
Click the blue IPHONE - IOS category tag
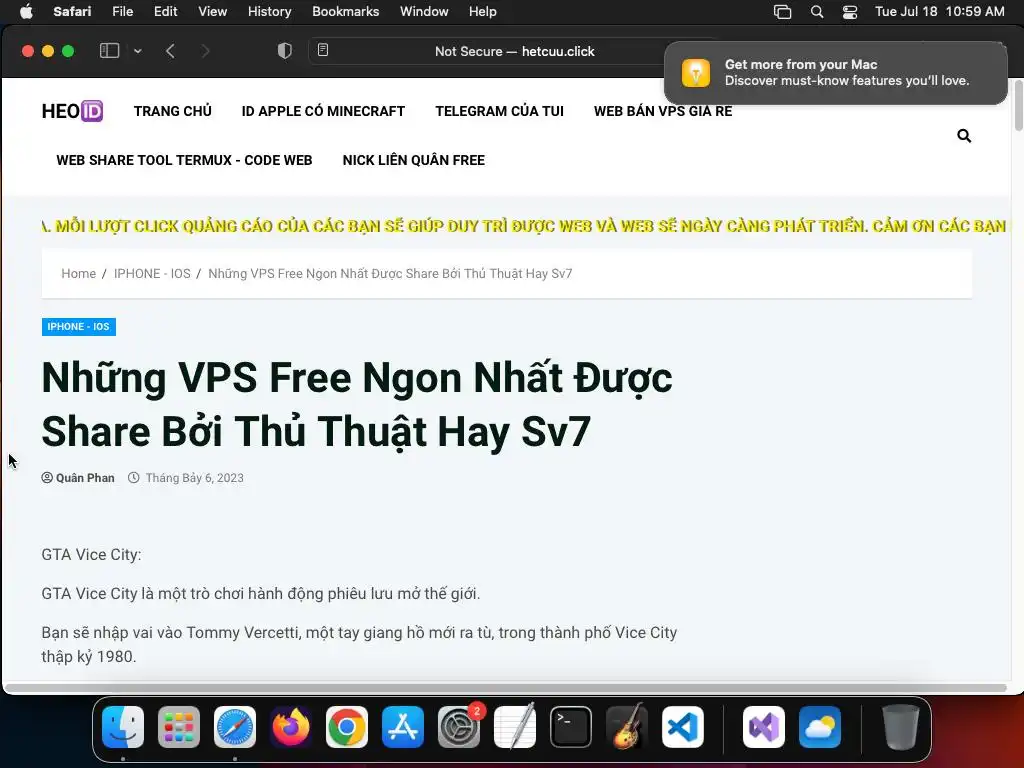(x=78, y=327)
